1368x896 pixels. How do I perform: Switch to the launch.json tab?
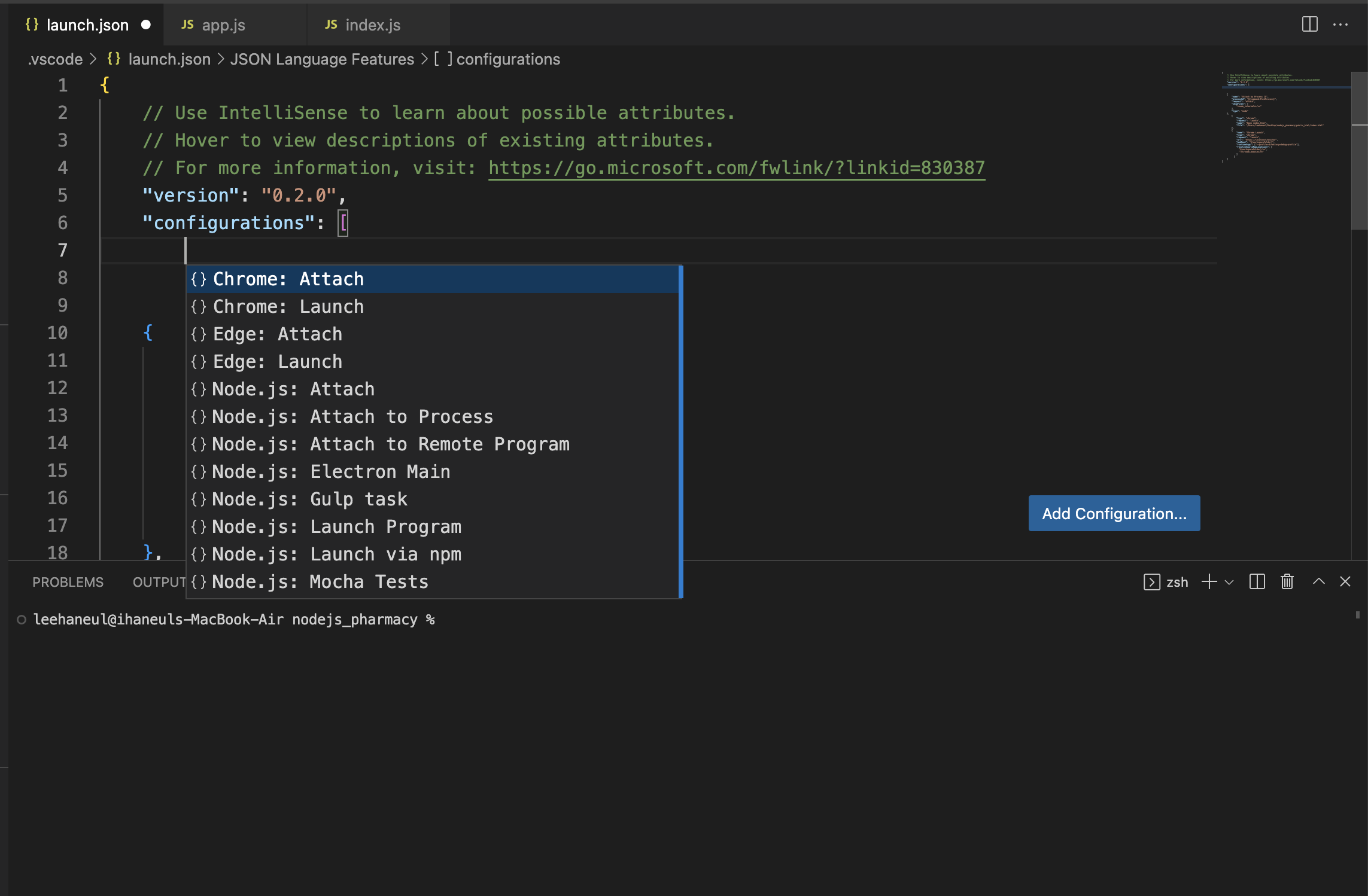click(87, 25)
